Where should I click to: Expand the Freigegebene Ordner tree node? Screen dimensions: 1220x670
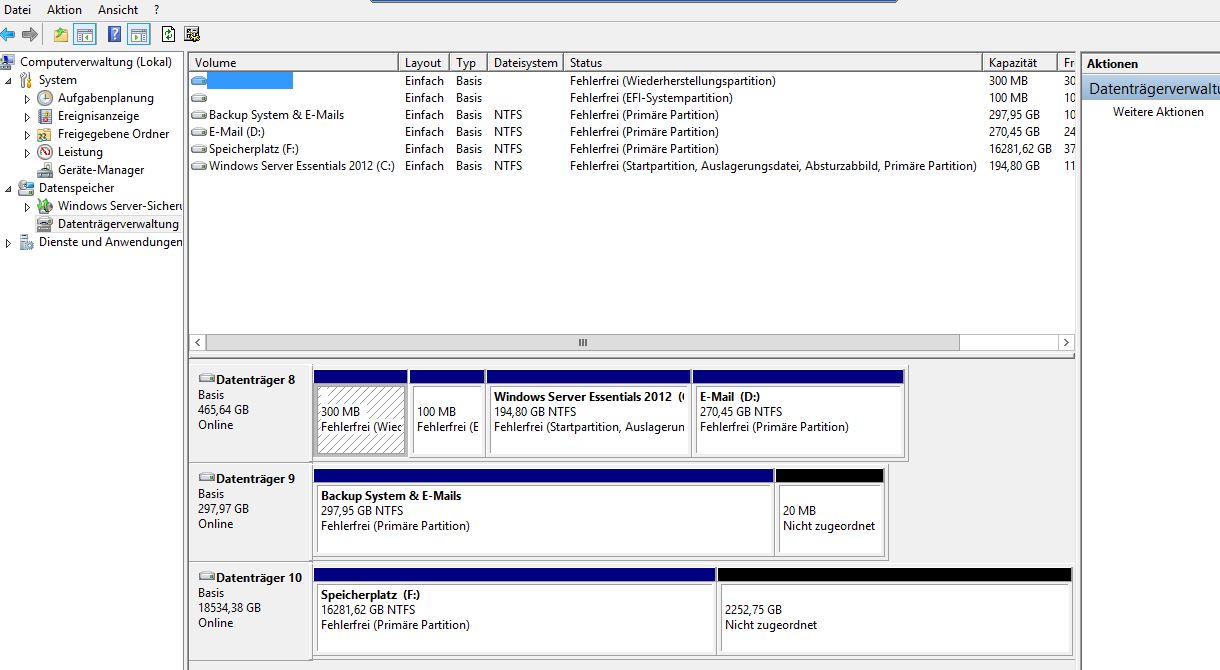click(28, 134)
